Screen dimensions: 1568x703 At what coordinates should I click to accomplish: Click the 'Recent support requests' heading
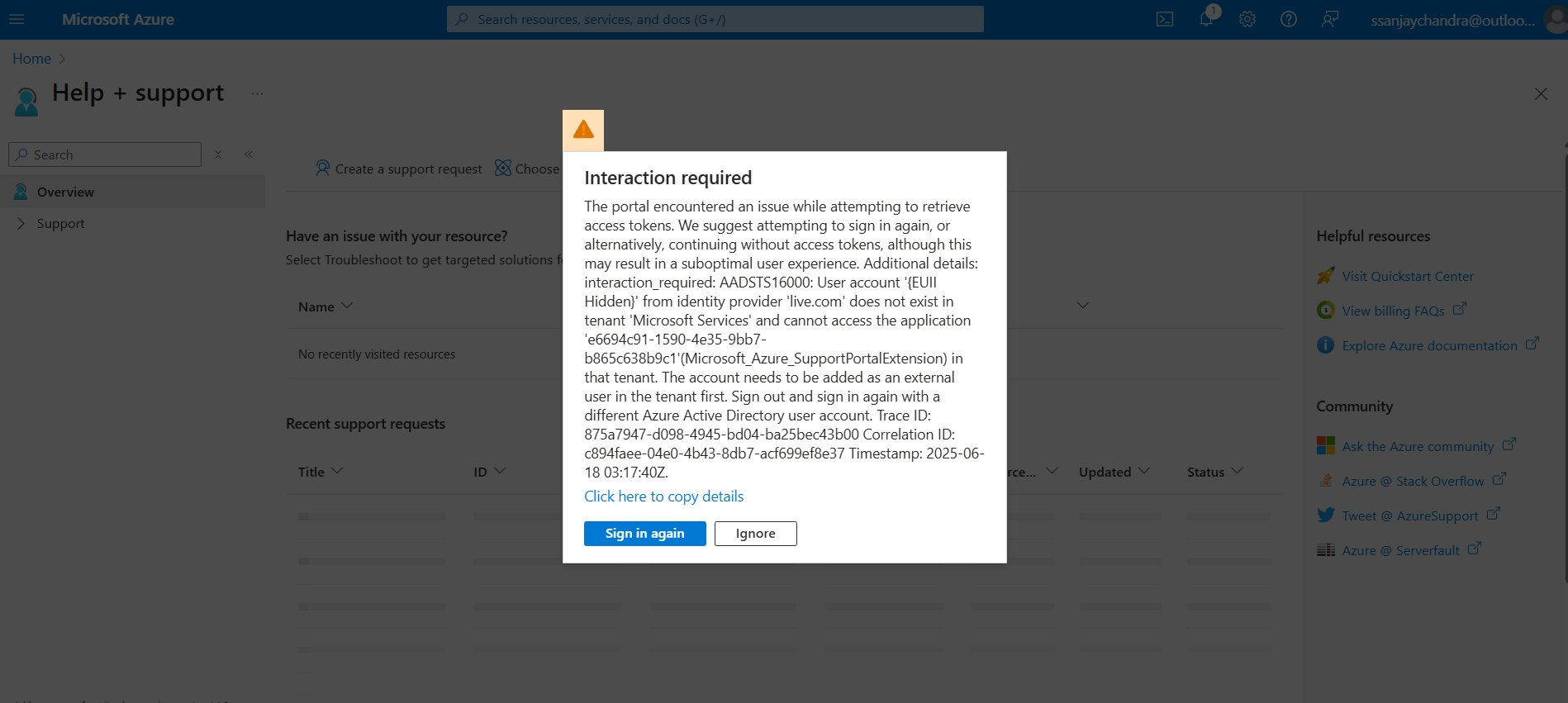tap(365, 424)
